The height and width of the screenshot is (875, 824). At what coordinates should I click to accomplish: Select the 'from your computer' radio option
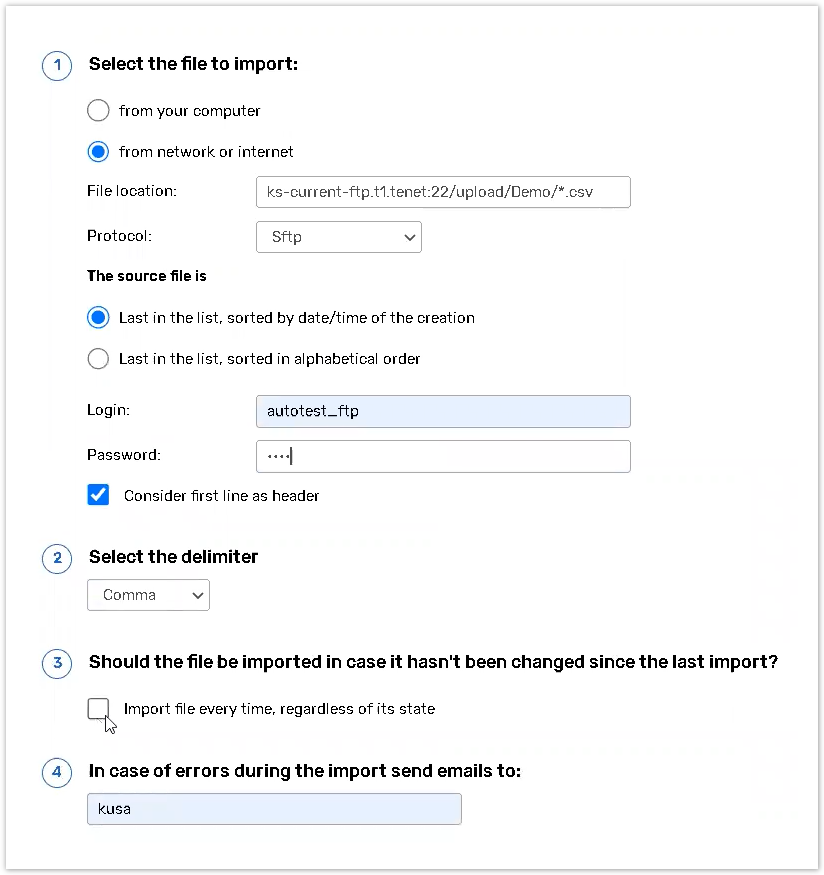[98, 110]
